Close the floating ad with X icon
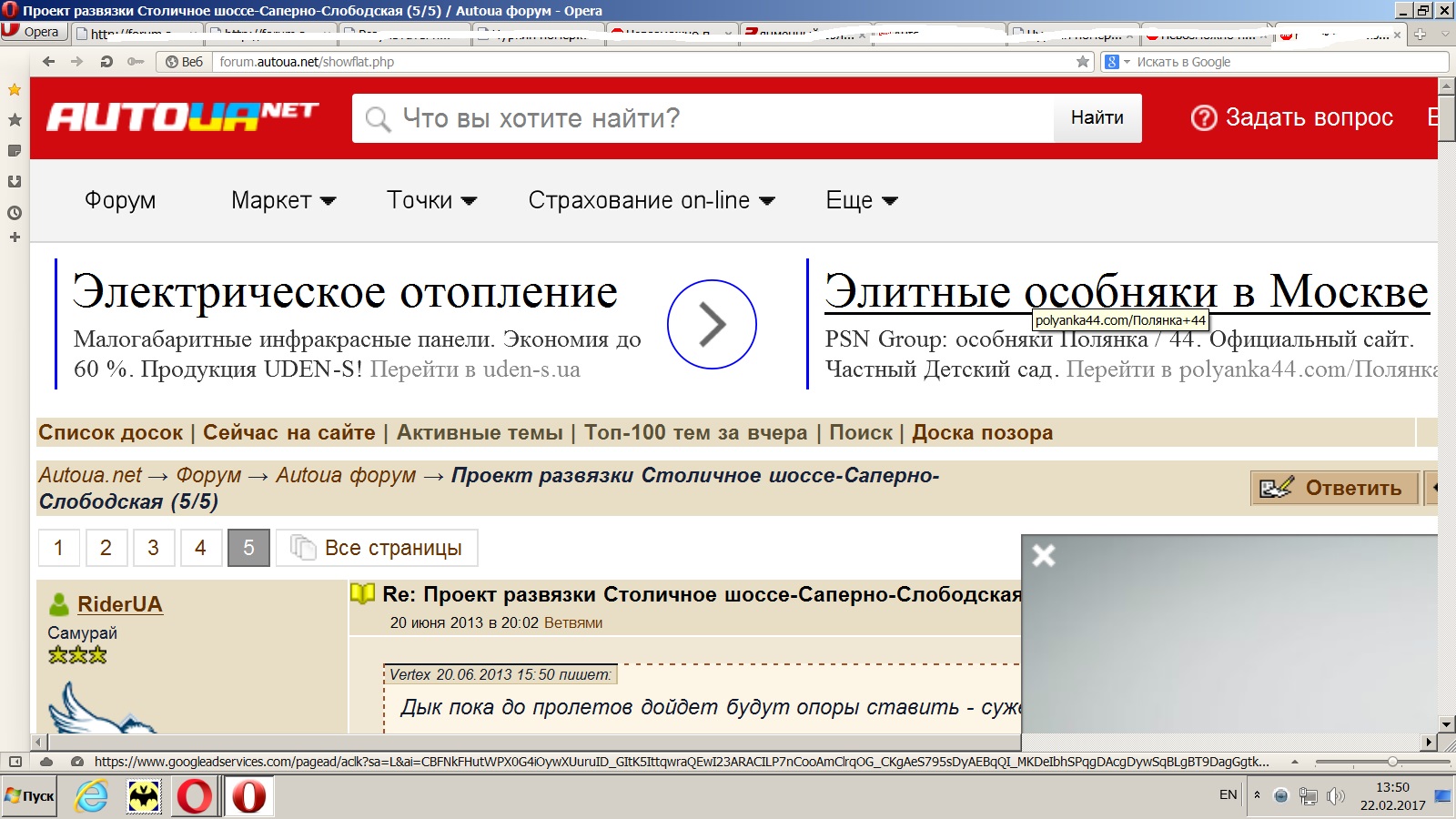 [1044, 555]
